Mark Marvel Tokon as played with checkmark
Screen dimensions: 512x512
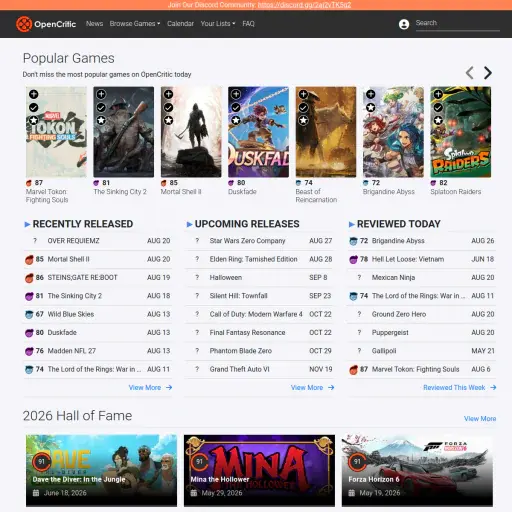pos(34,107)
